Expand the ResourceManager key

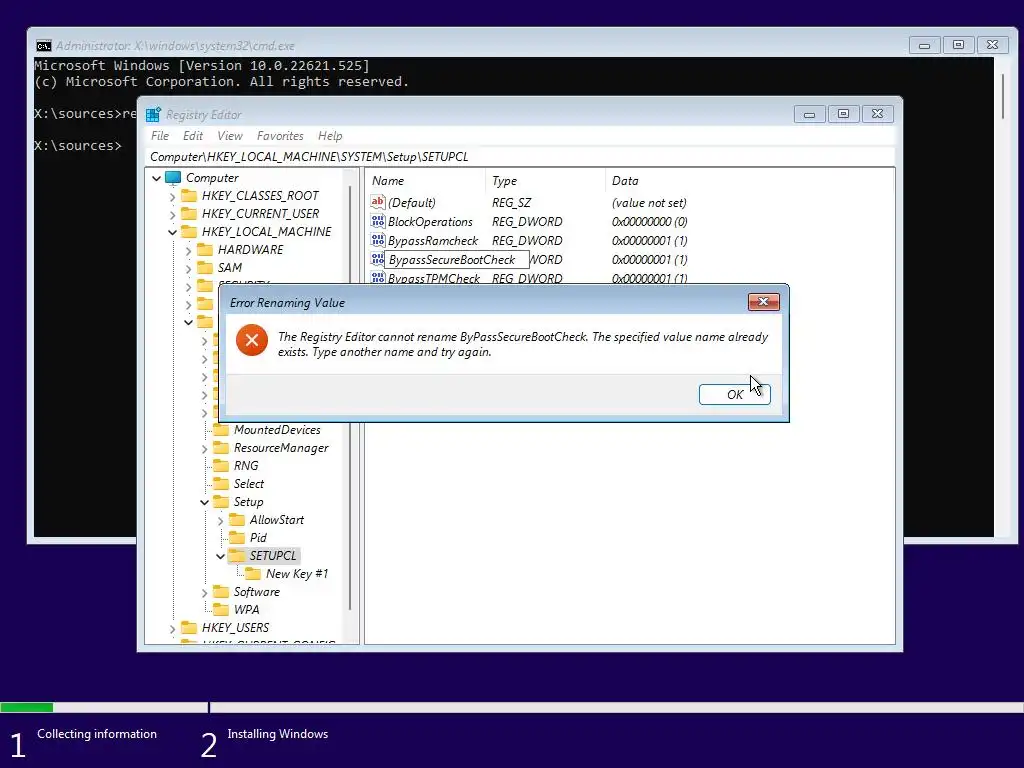(204, 449)
